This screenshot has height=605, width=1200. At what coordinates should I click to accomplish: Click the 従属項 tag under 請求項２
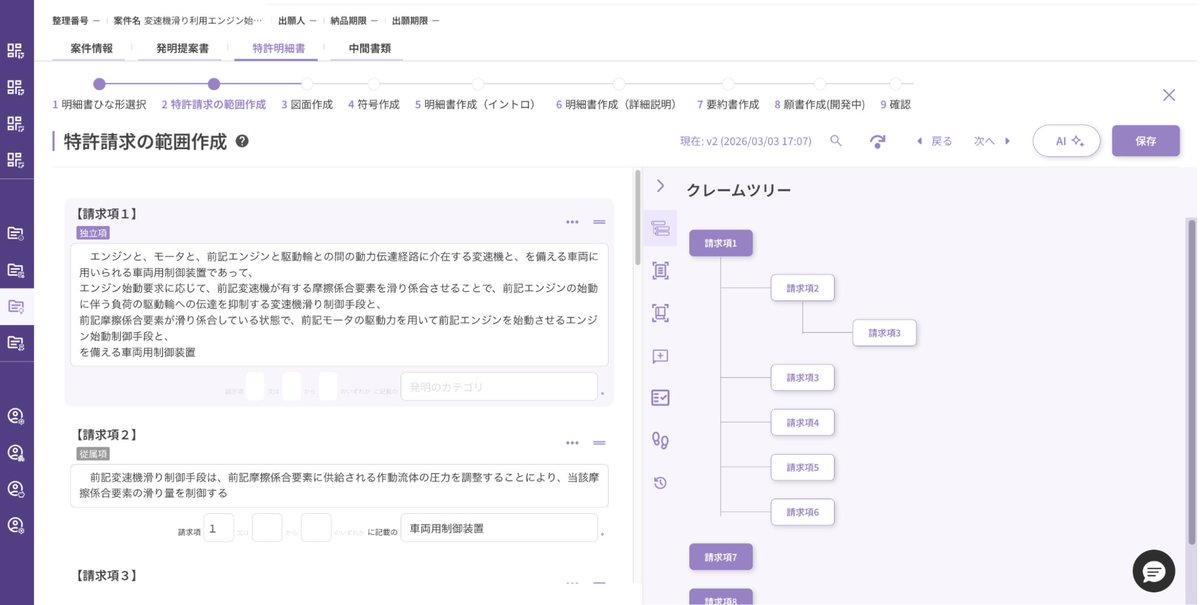93,454
